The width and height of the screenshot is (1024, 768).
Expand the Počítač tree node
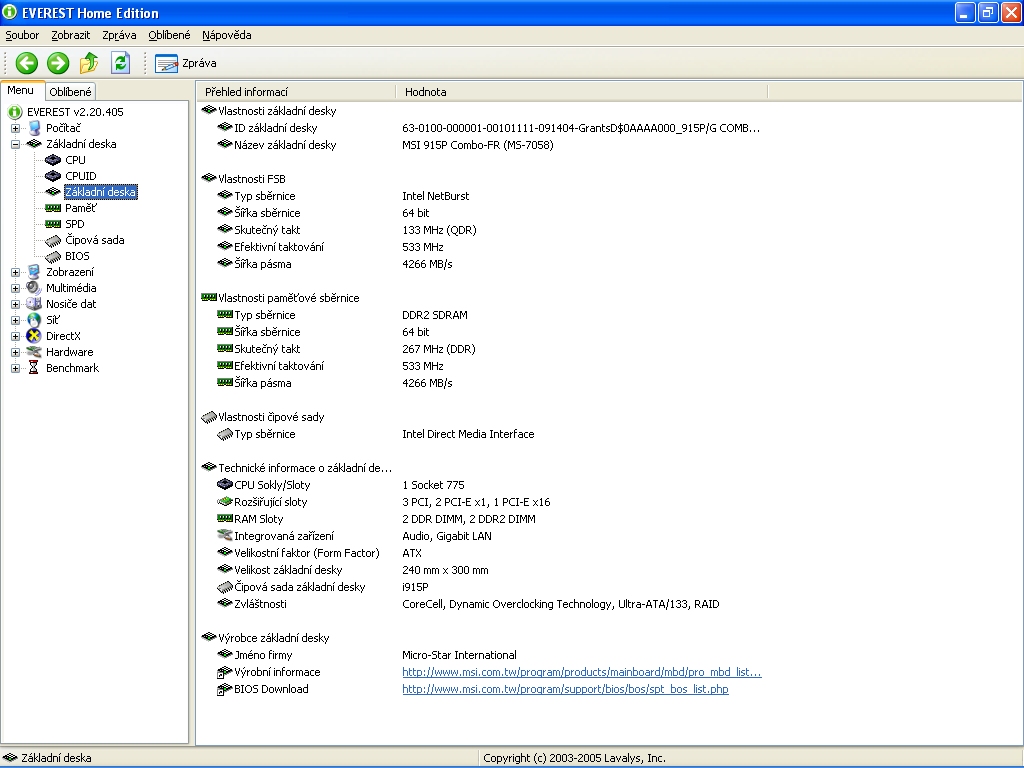(x=16, y=128)
